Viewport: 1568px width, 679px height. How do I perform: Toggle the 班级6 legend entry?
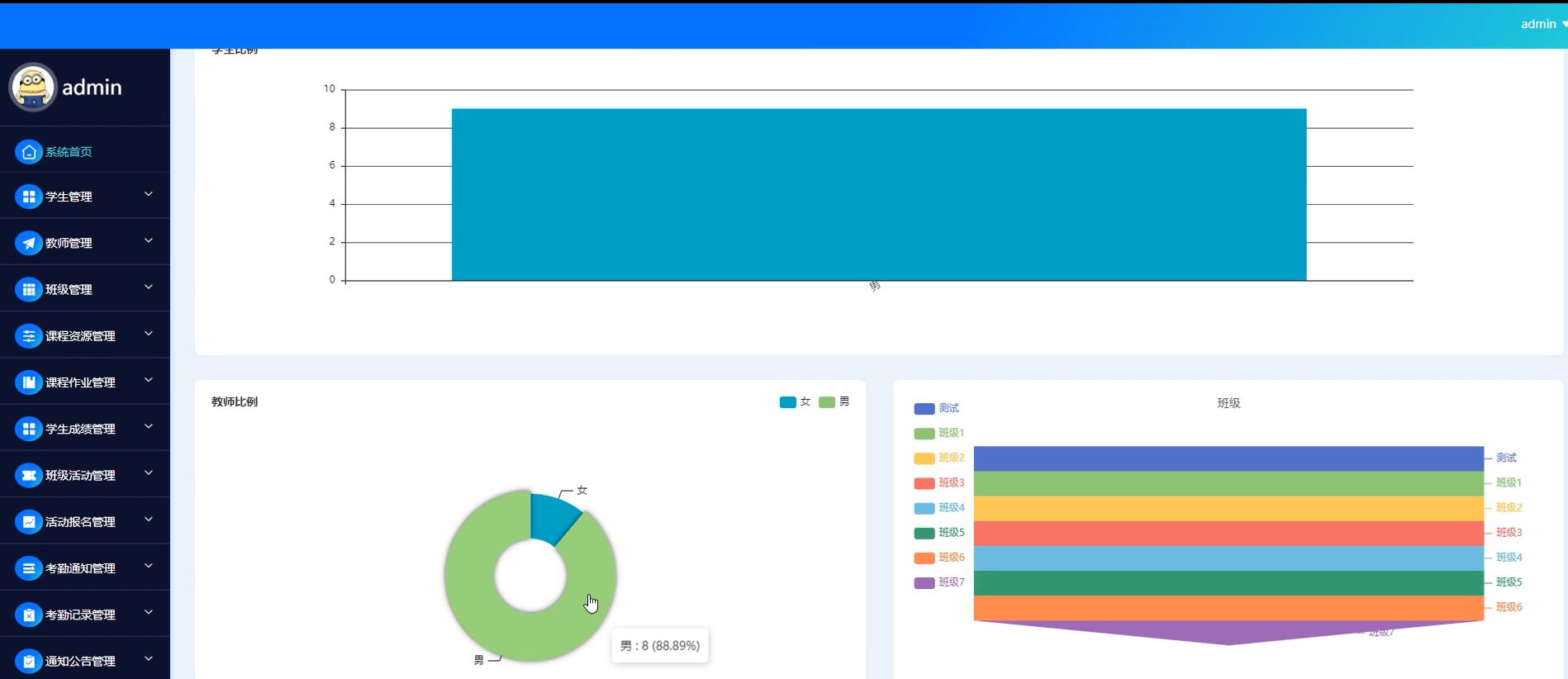click(x=938, y=558)
